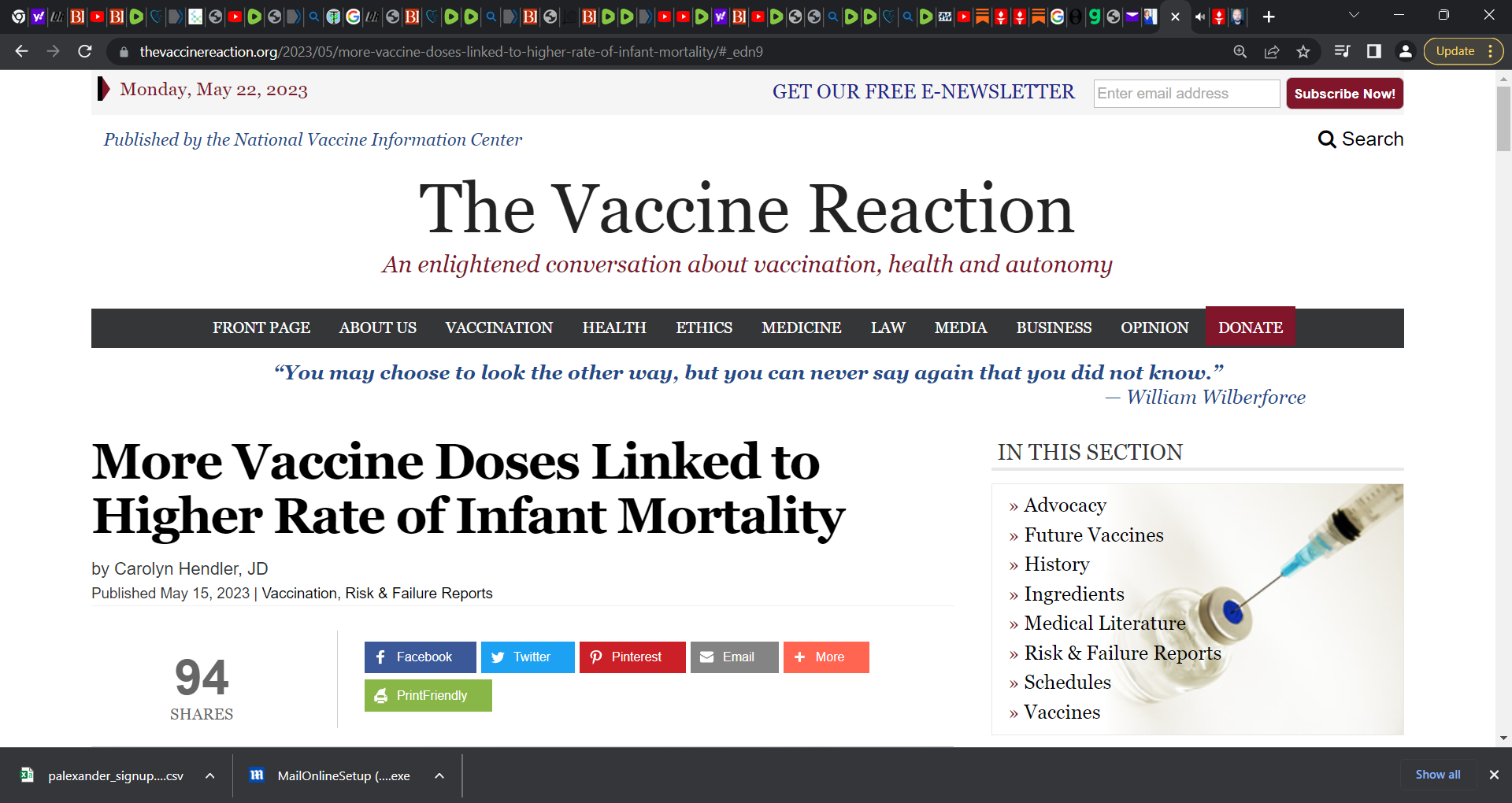Screen dimensions: 1512x803
Task: Click the site Search magnifier icon
Action: coord(1327,139)
